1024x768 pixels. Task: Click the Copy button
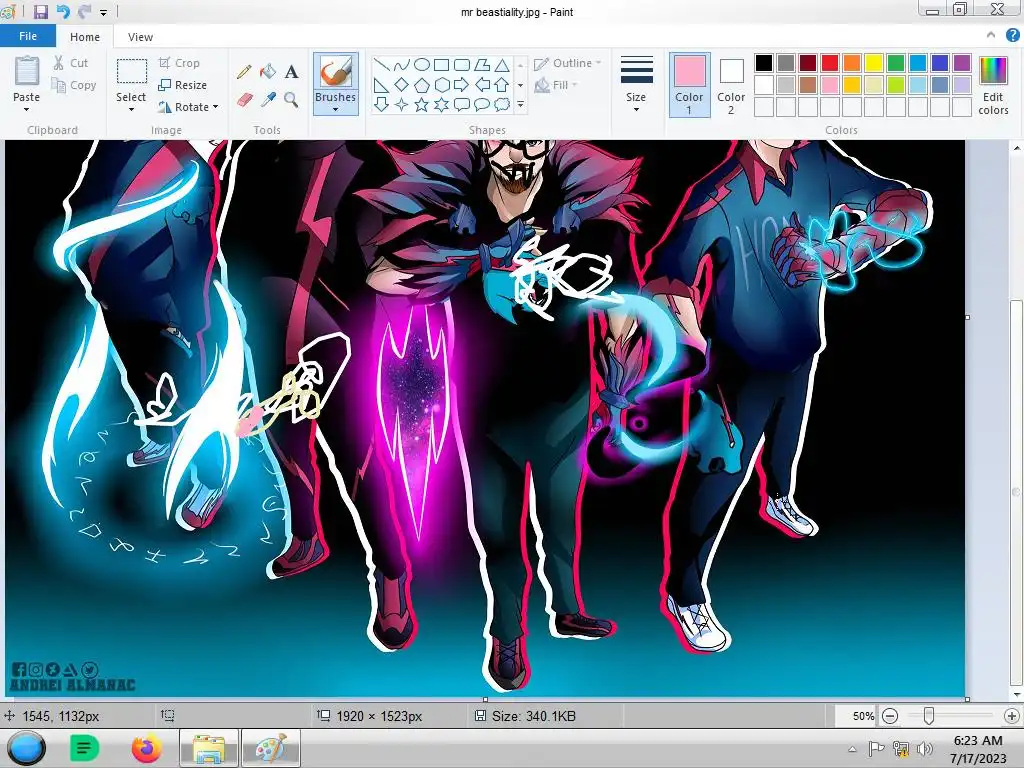point(73,86)
